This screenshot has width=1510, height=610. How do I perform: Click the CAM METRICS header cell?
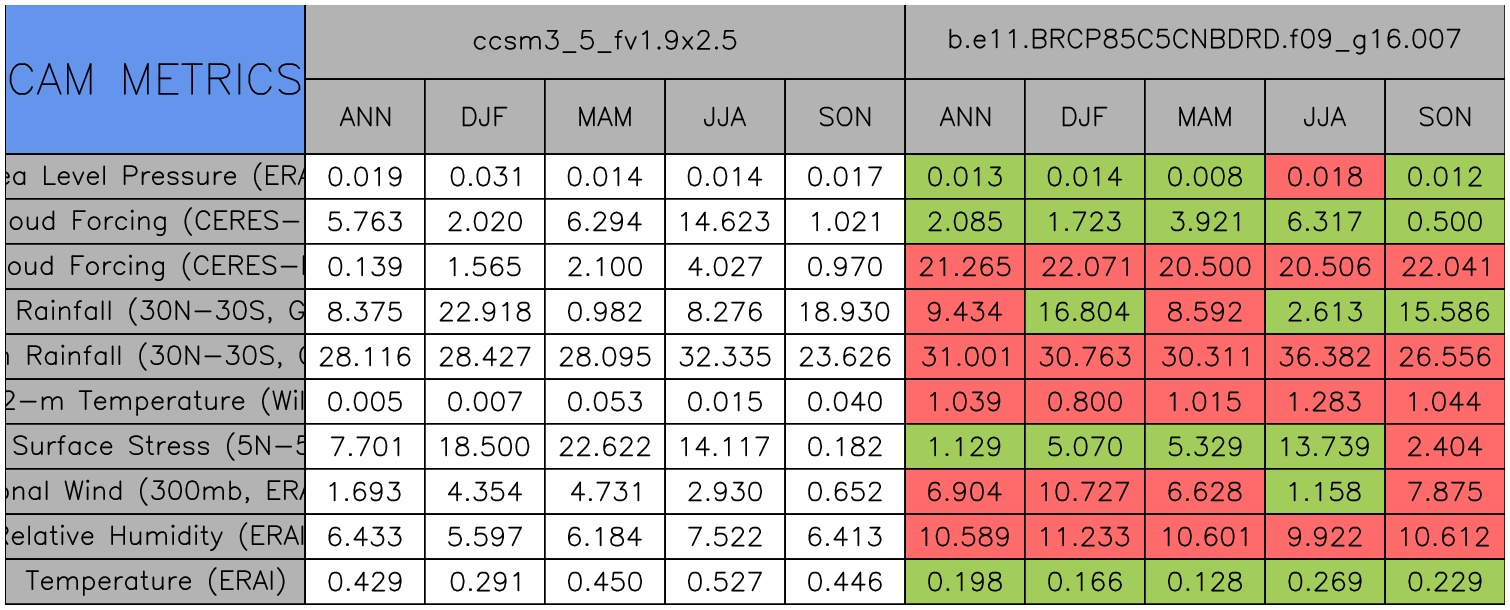point(155,79)
